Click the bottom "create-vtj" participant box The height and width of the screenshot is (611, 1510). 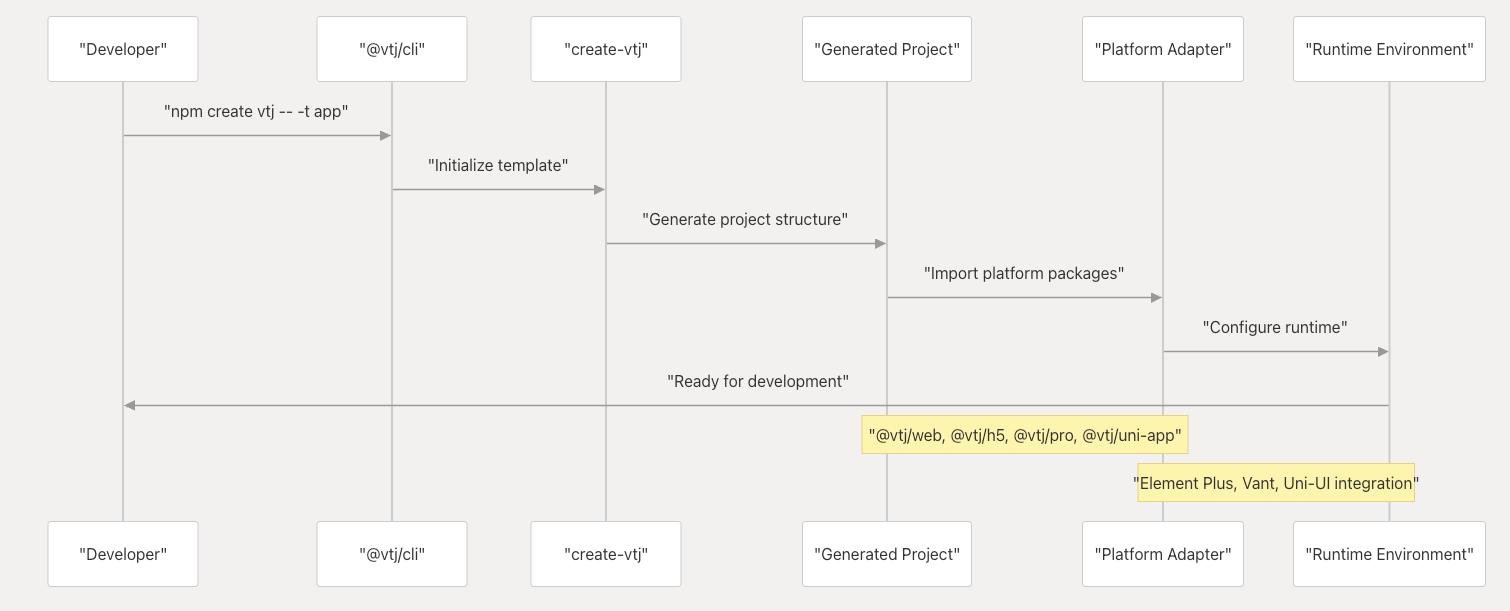pyautogui.click(x=606, y=554)
